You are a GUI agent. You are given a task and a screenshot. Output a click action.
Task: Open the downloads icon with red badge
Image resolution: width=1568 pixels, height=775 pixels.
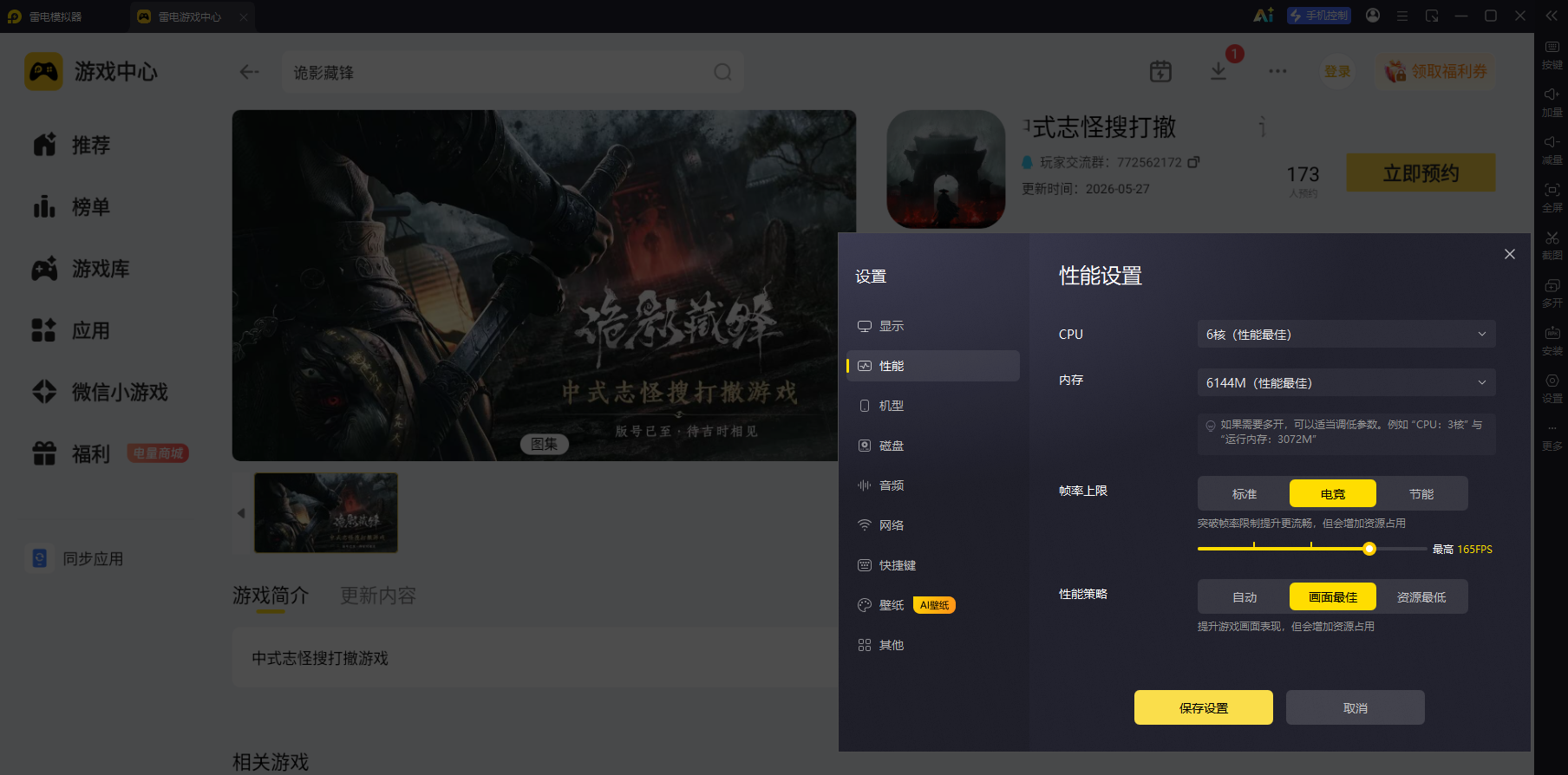(1219, 70)
